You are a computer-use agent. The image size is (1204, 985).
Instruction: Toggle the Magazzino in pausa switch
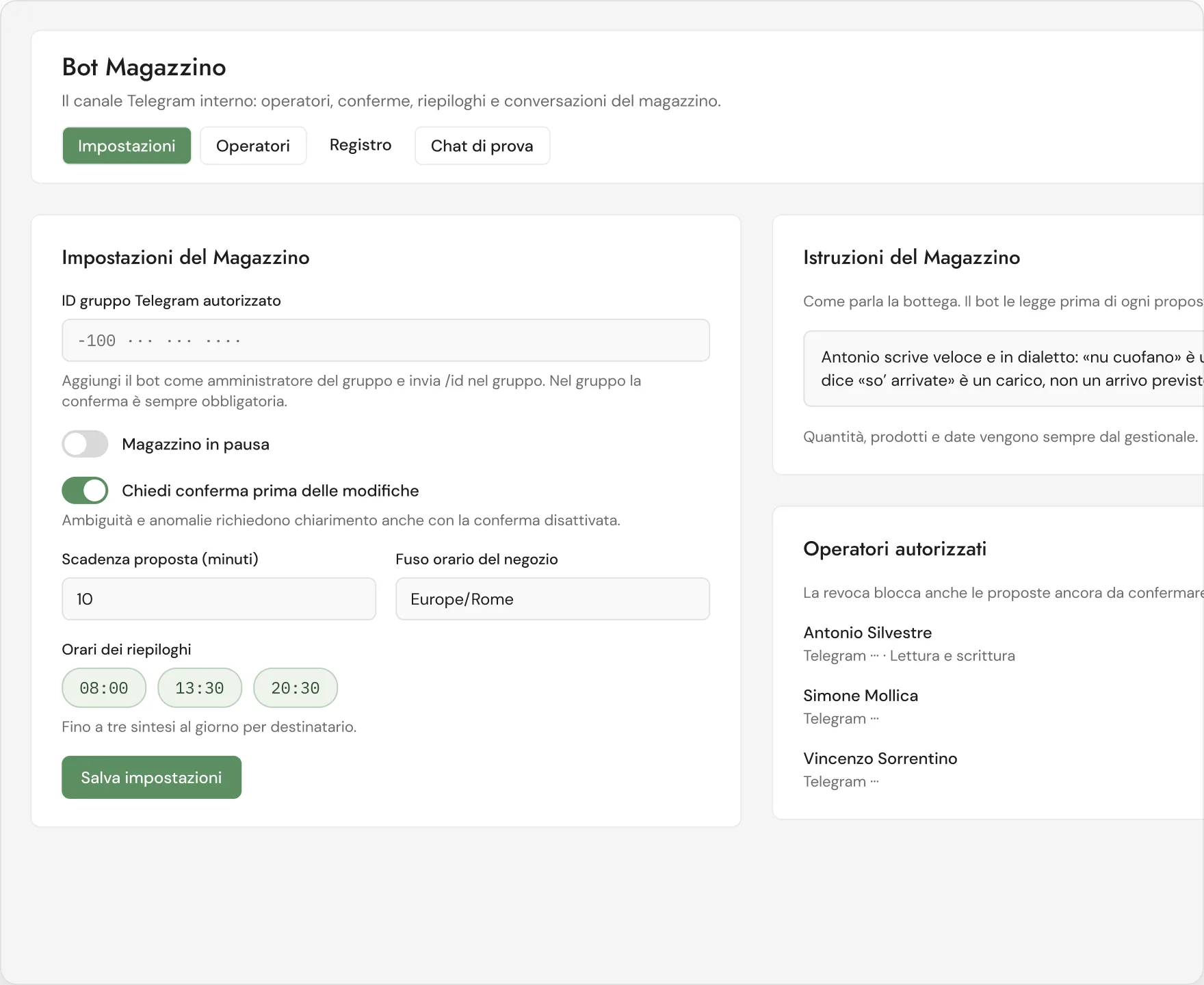(x=85, y=444)
